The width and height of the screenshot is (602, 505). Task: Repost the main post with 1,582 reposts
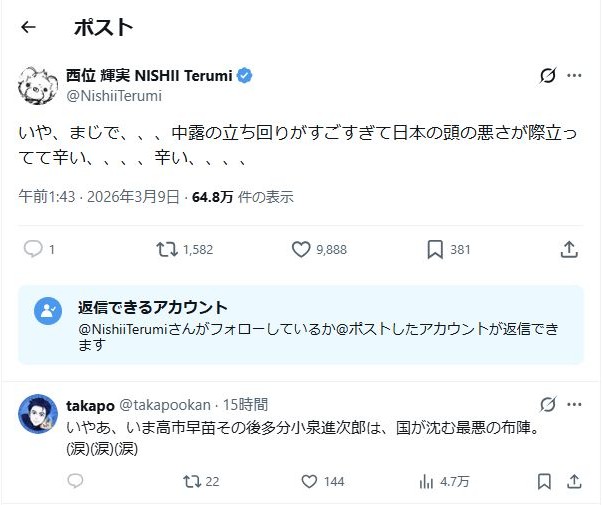pos(167,249)
